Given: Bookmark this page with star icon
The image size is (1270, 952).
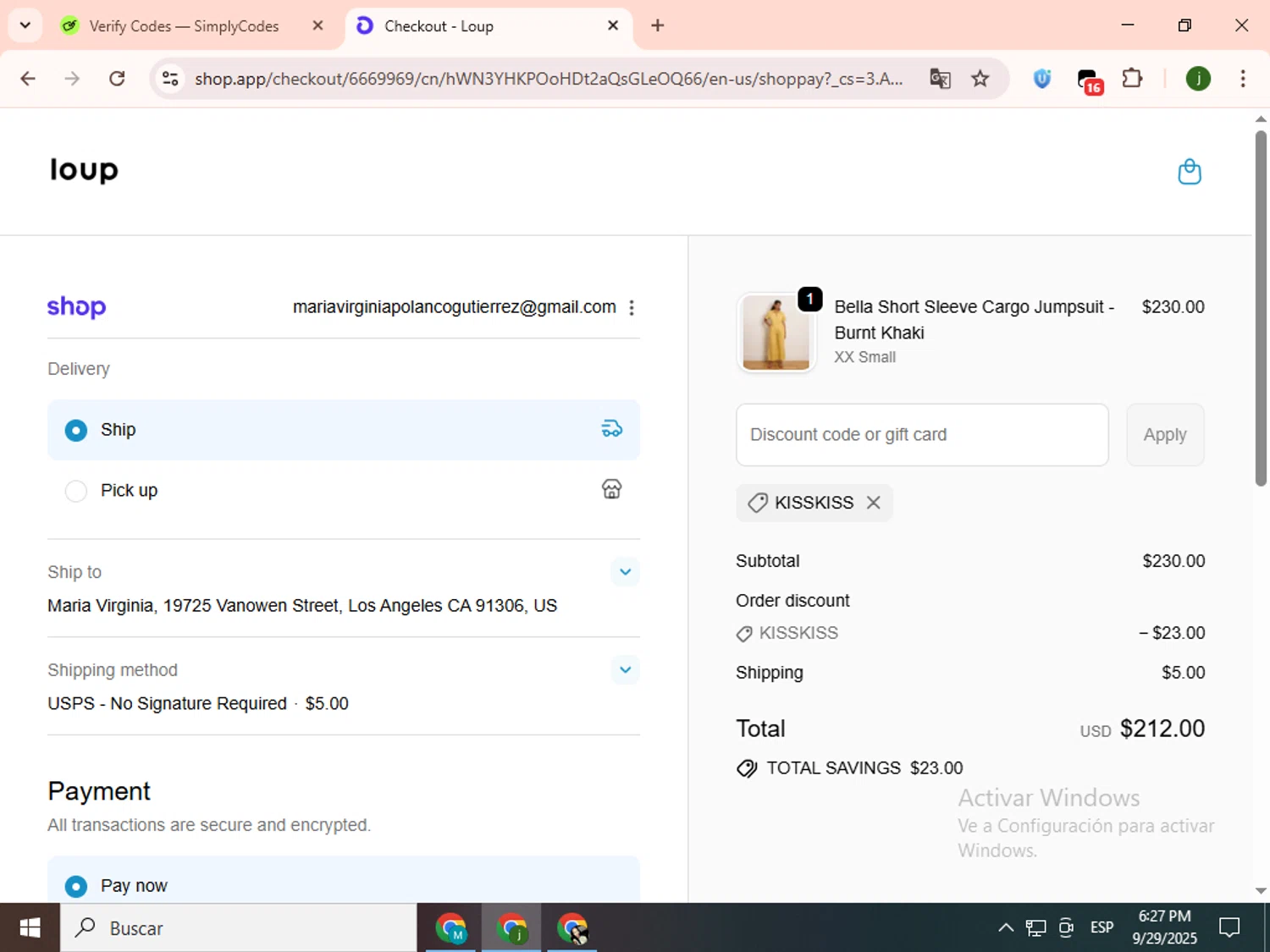Looking at the screenshot, I should (980, 79).
